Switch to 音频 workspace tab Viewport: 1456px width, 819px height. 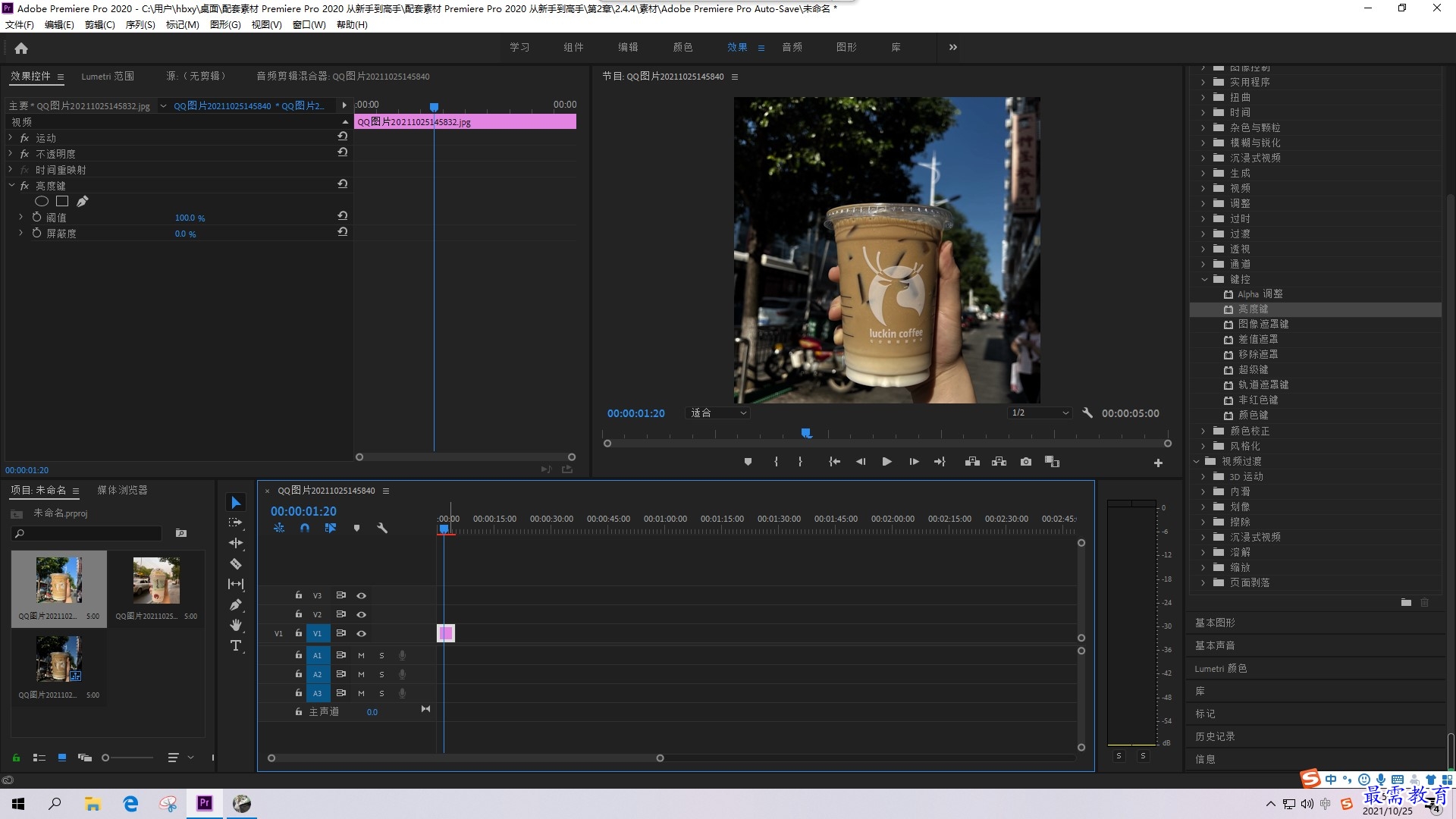coord(792,48)
